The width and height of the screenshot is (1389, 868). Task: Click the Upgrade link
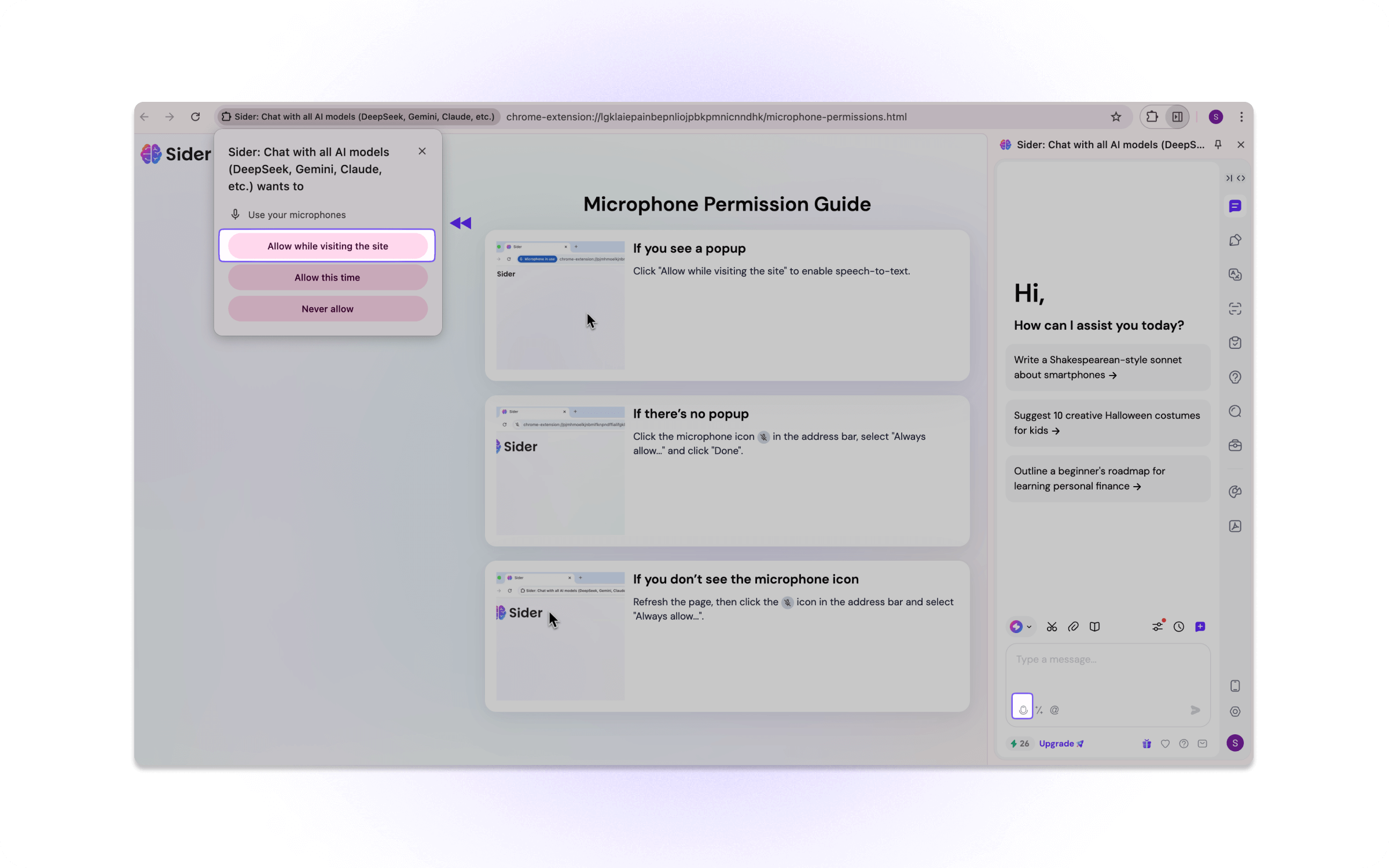pos(1061,744)
